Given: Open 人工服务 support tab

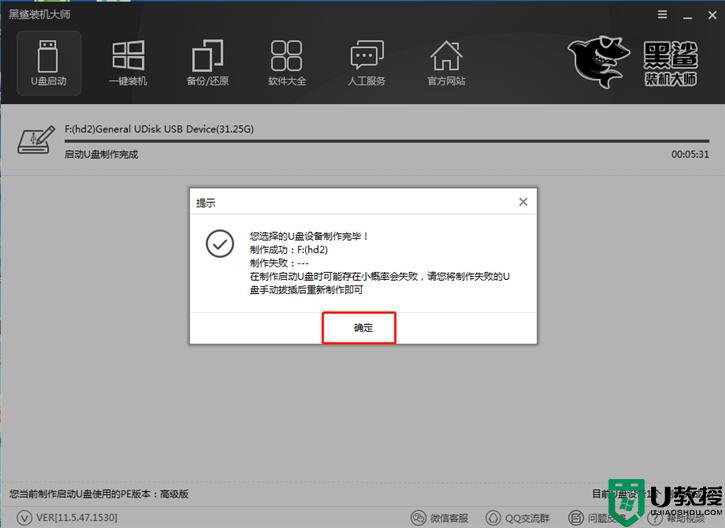Looking at the screenshot, I should pos(367,63).
